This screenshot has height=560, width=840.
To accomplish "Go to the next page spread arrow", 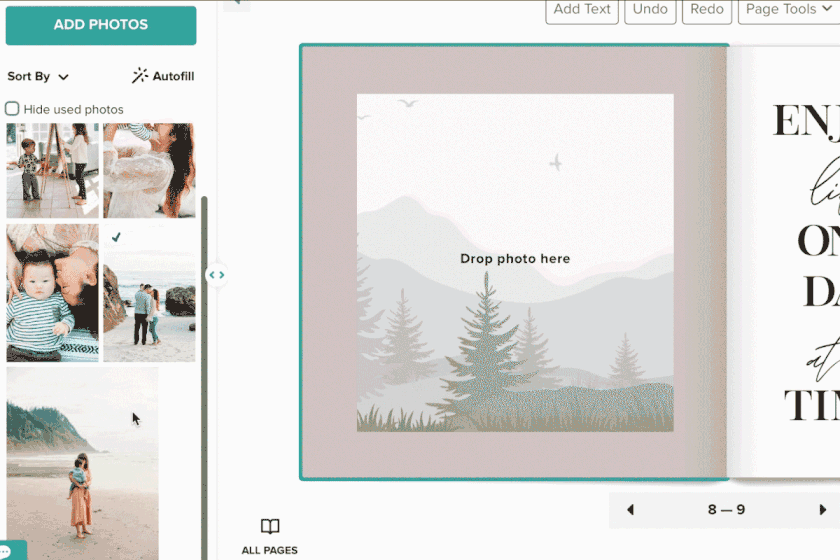I will (x=823, y=510).
